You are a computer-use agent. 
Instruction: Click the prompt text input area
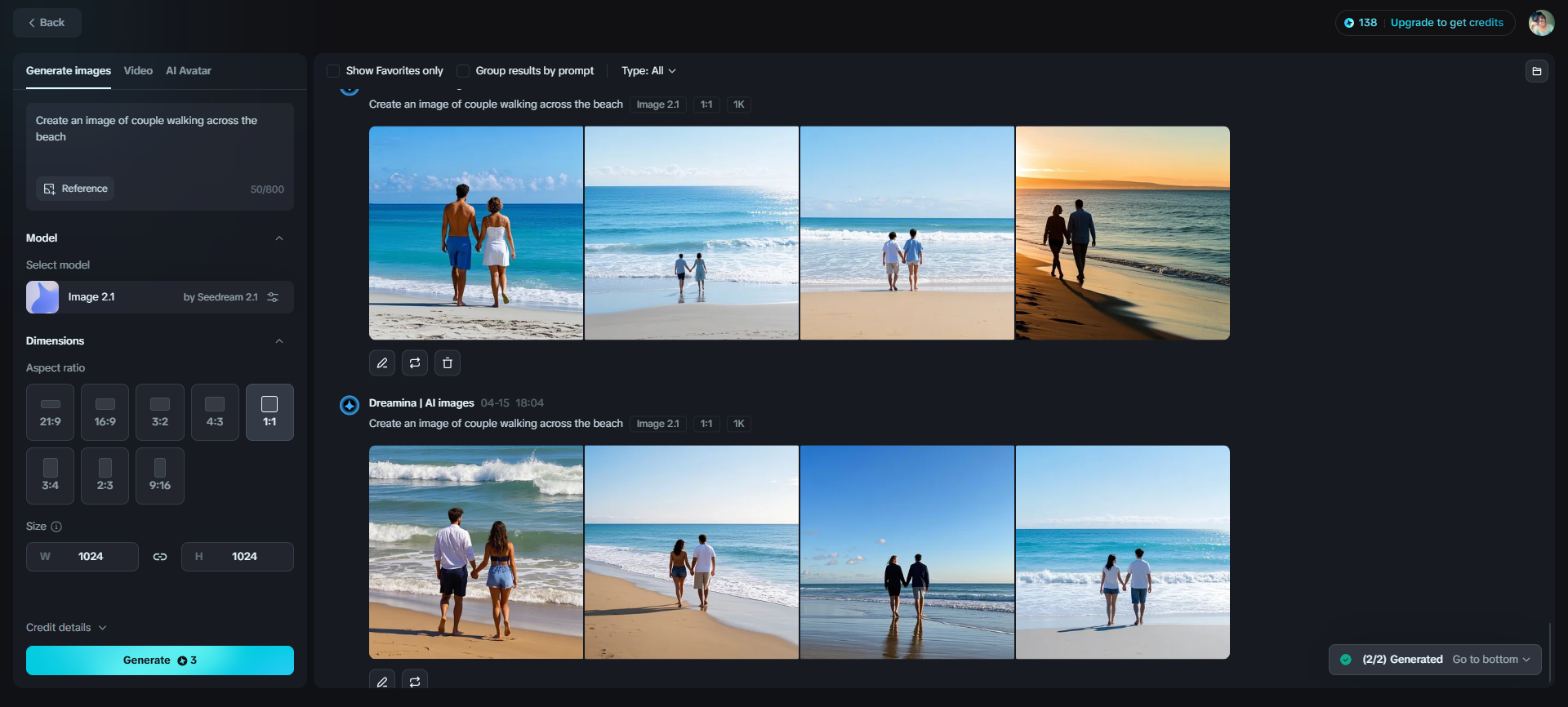[160, 137]
